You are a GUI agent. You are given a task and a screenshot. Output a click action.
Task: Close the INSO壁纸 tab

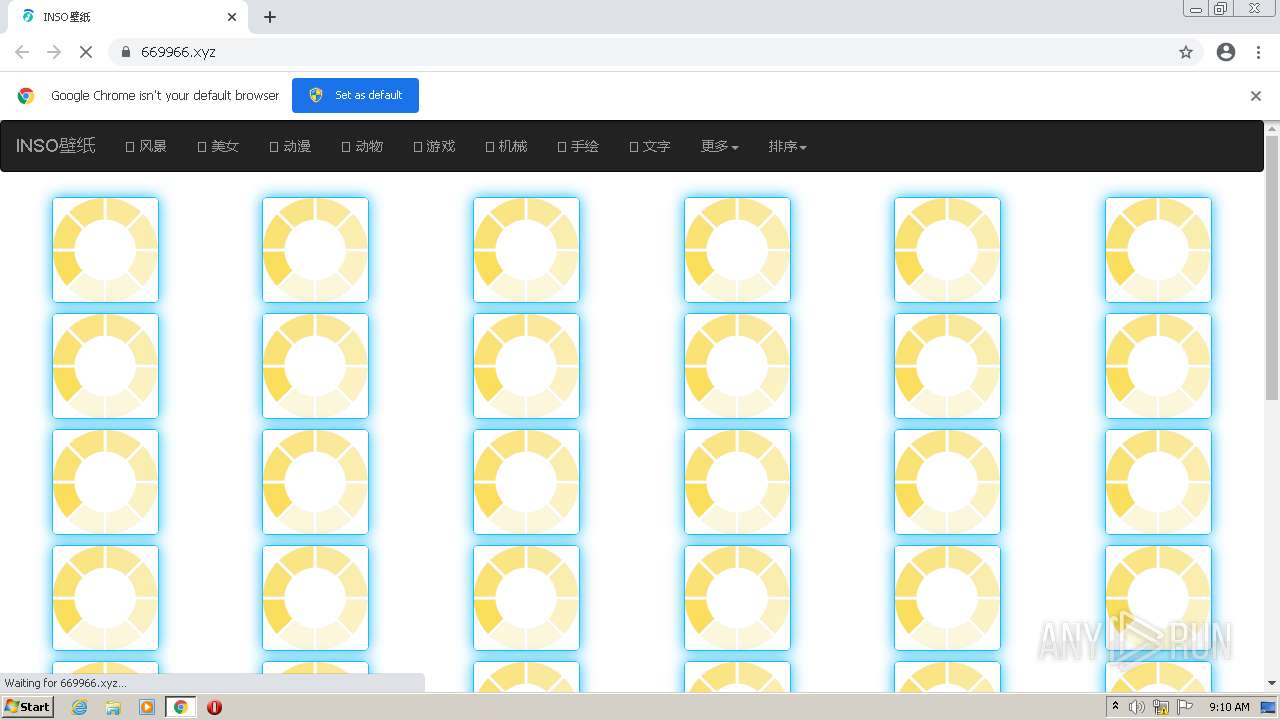click(232, 17)
